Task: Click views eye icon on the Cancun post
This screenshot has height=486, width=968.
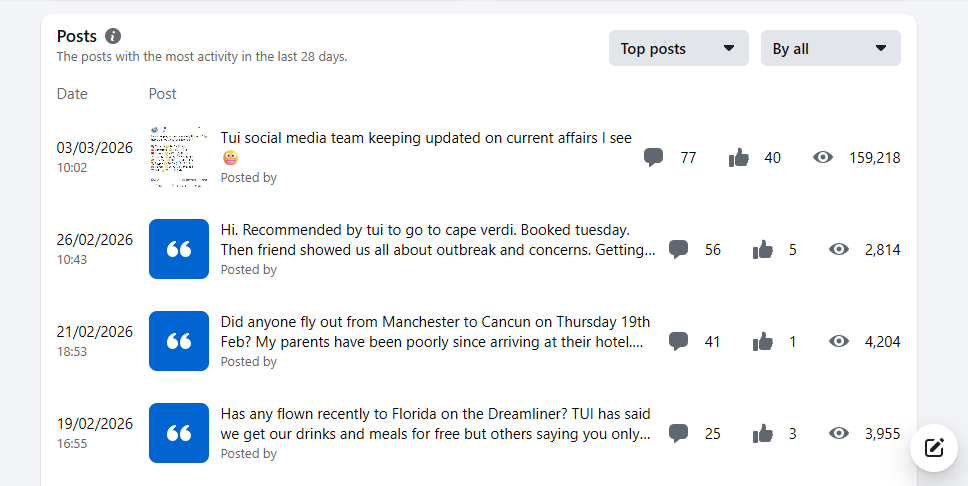Action: [x=838, y=341]
